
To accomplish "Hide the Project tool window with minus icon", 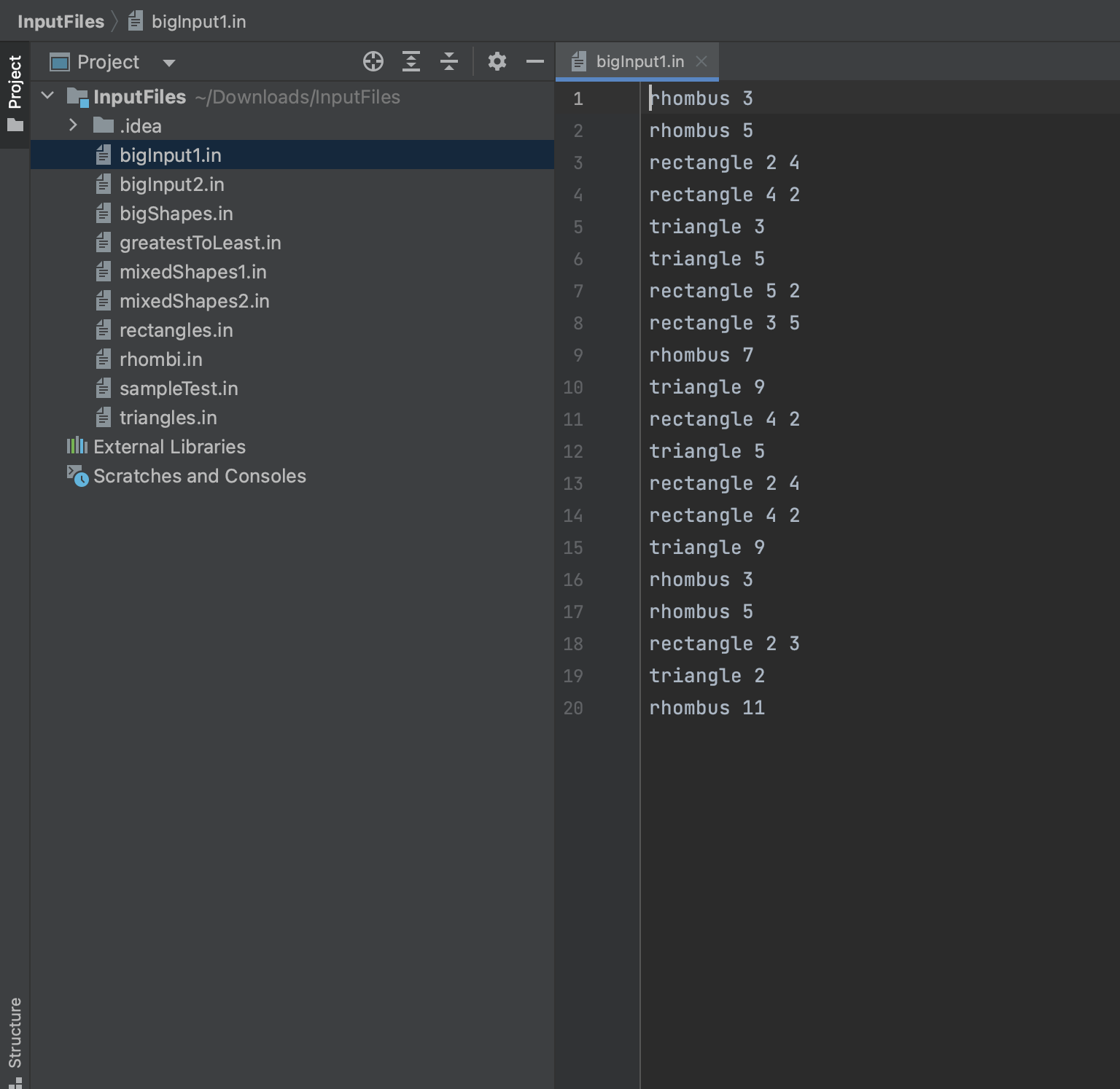I will click(534, 62).
